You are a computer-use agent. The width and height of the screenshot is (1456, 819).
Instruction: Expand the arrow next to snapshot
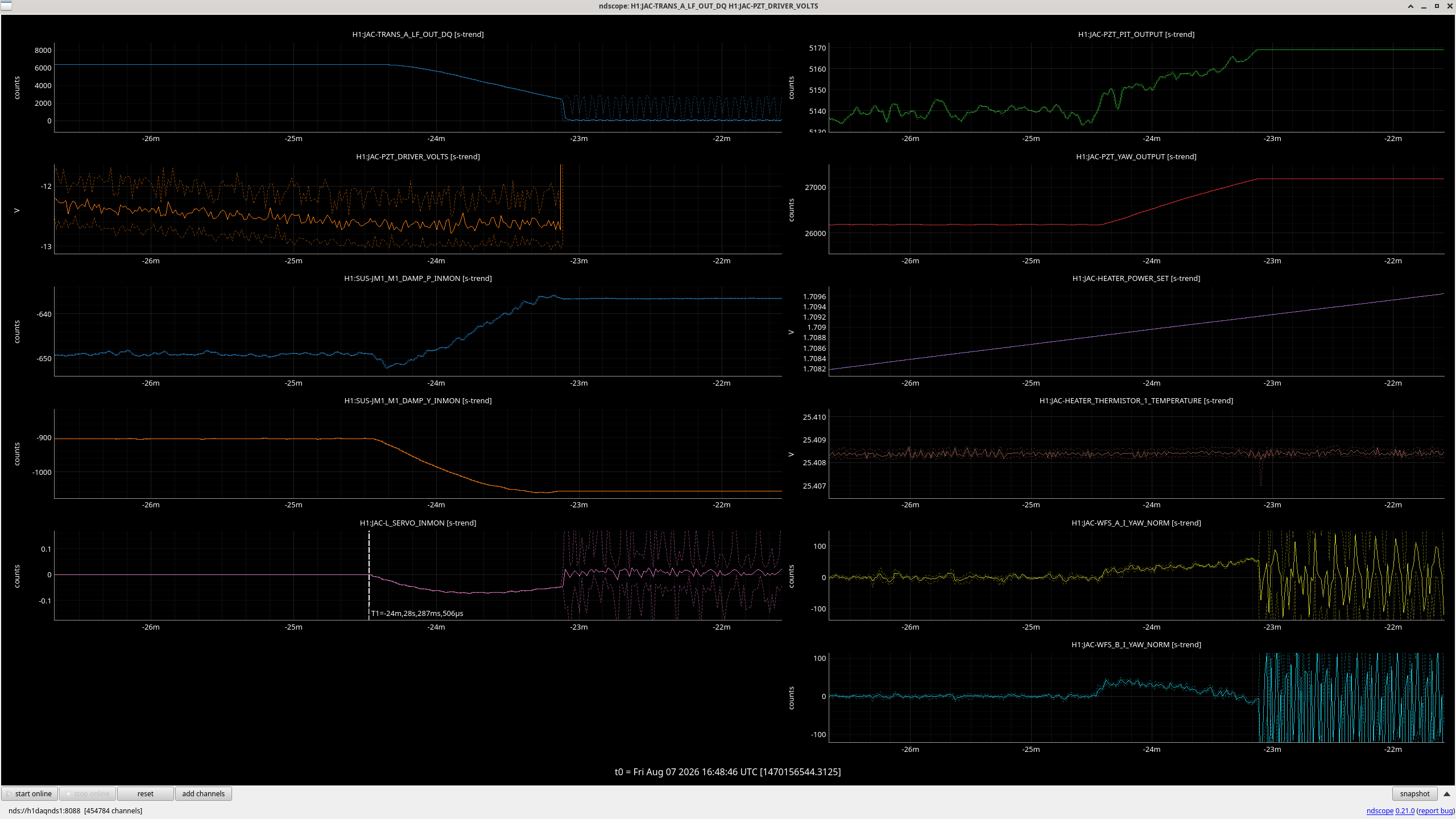[1447, 793]
